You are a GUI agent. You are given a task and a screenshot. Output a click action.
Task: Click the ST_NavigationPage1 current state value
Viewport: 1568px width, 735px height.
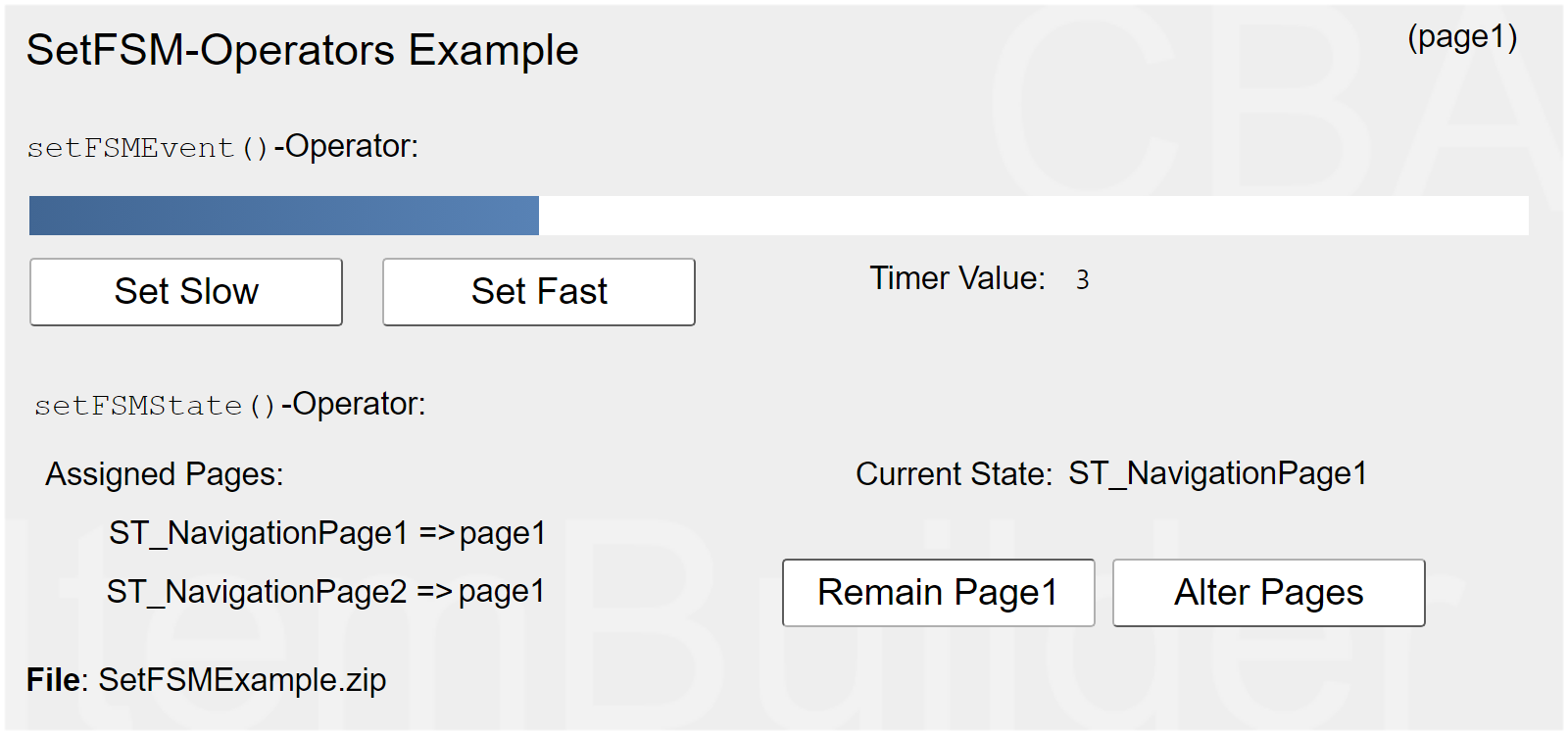[1217, 473]
